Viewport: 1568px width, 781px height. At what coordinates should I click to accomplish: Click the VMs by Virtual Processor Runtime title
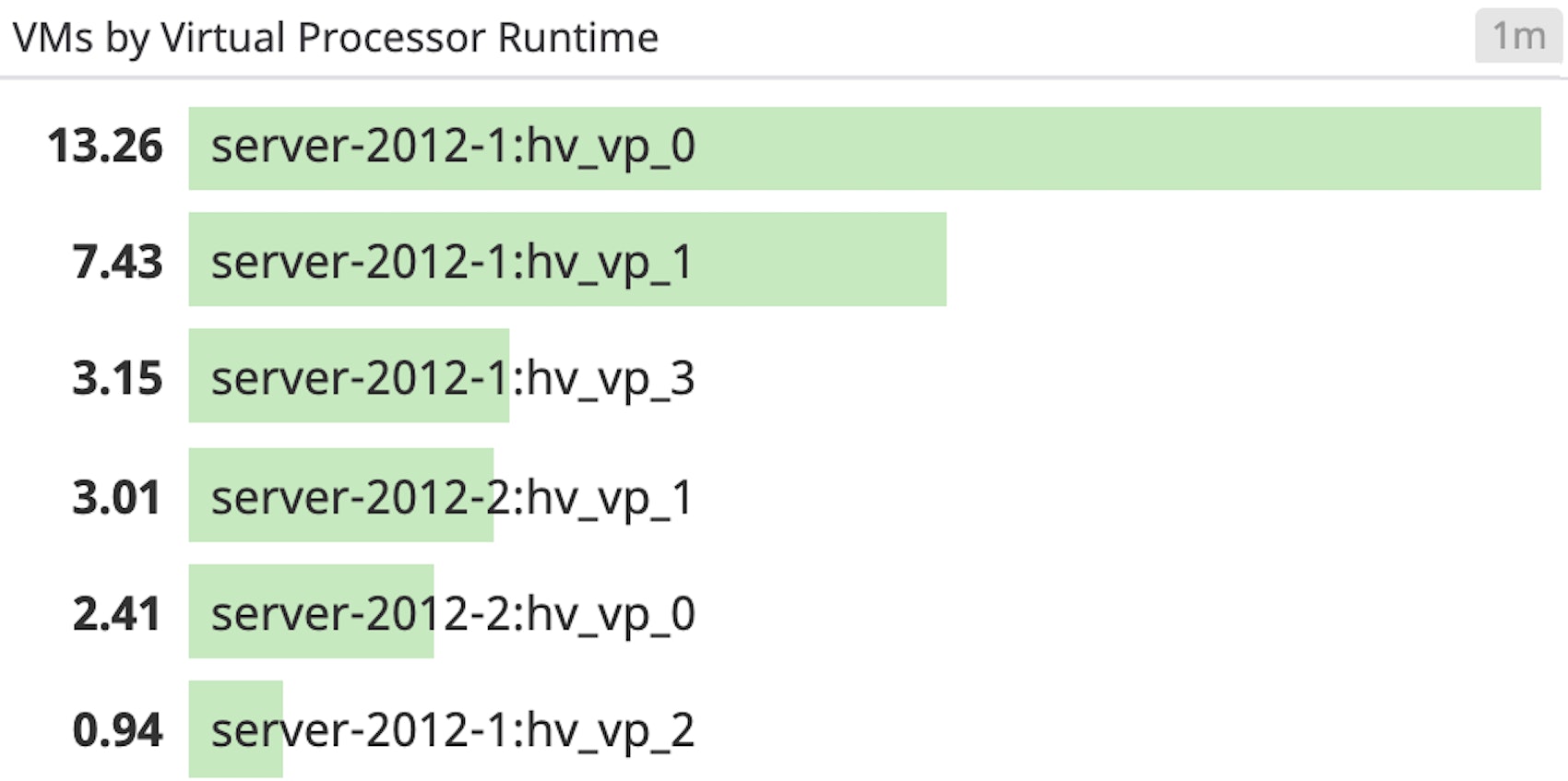click(336, 38)
